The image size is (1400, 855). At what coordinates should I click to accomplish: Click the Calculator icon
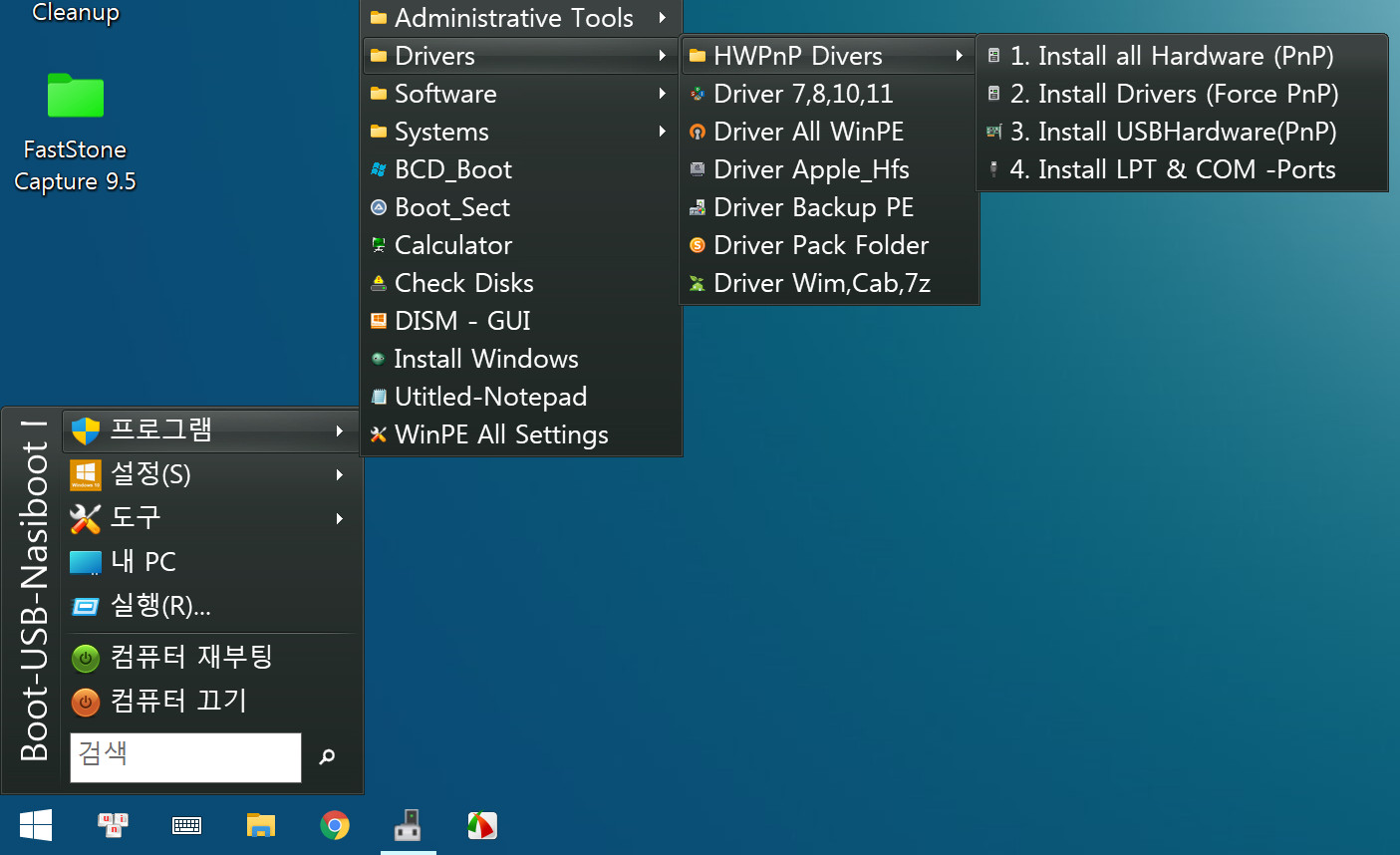point(379,245)
